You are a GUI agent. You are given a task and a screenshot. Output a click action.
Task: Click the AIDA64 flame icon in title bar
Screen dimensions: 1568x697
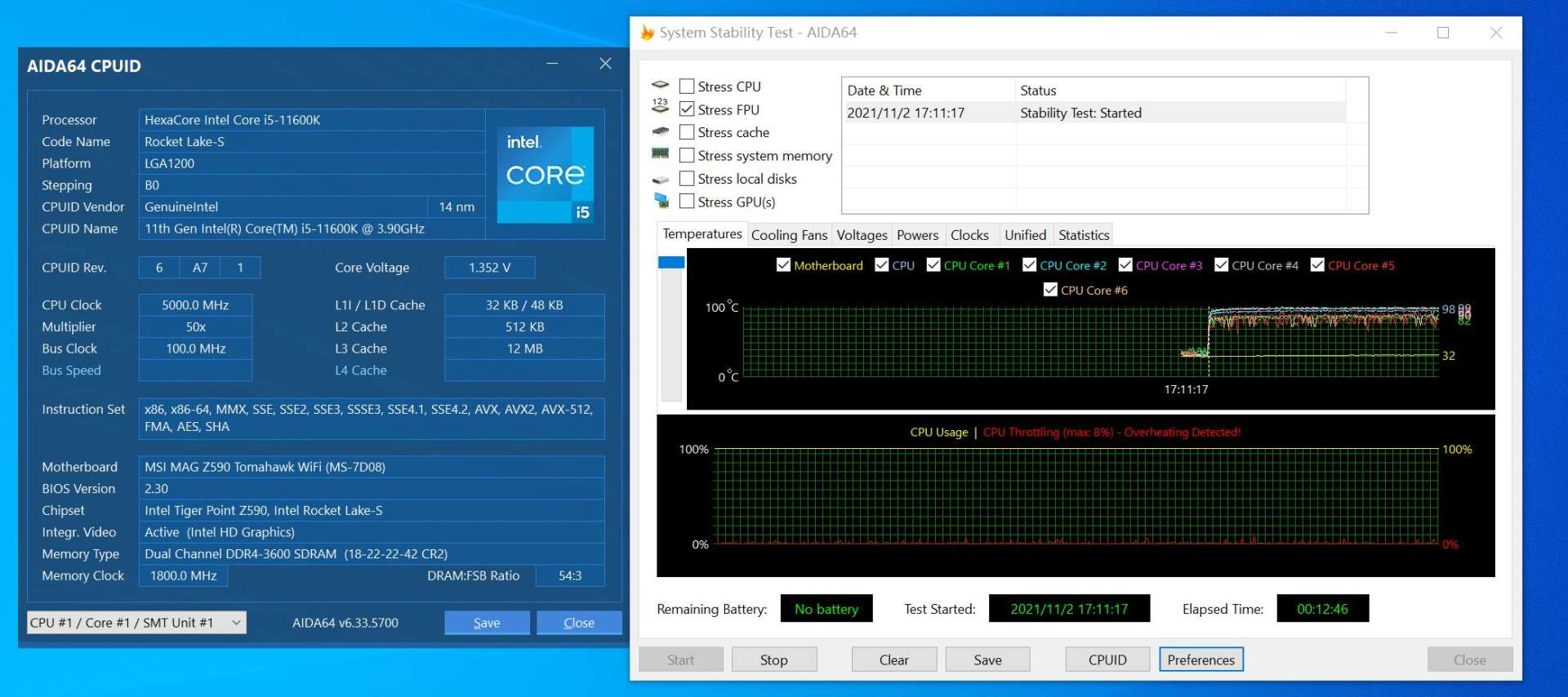(x=648, y=33)
